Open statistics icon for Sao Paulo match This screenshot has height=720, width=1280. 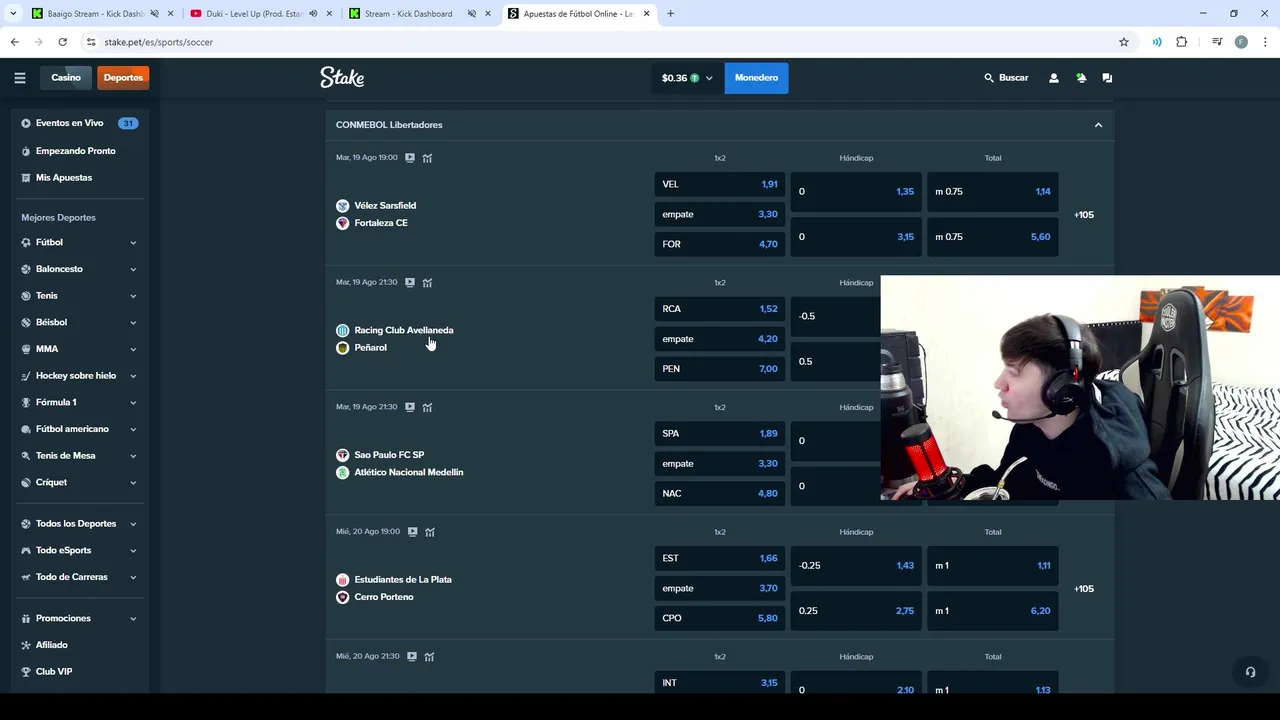(x=427, y=407)
